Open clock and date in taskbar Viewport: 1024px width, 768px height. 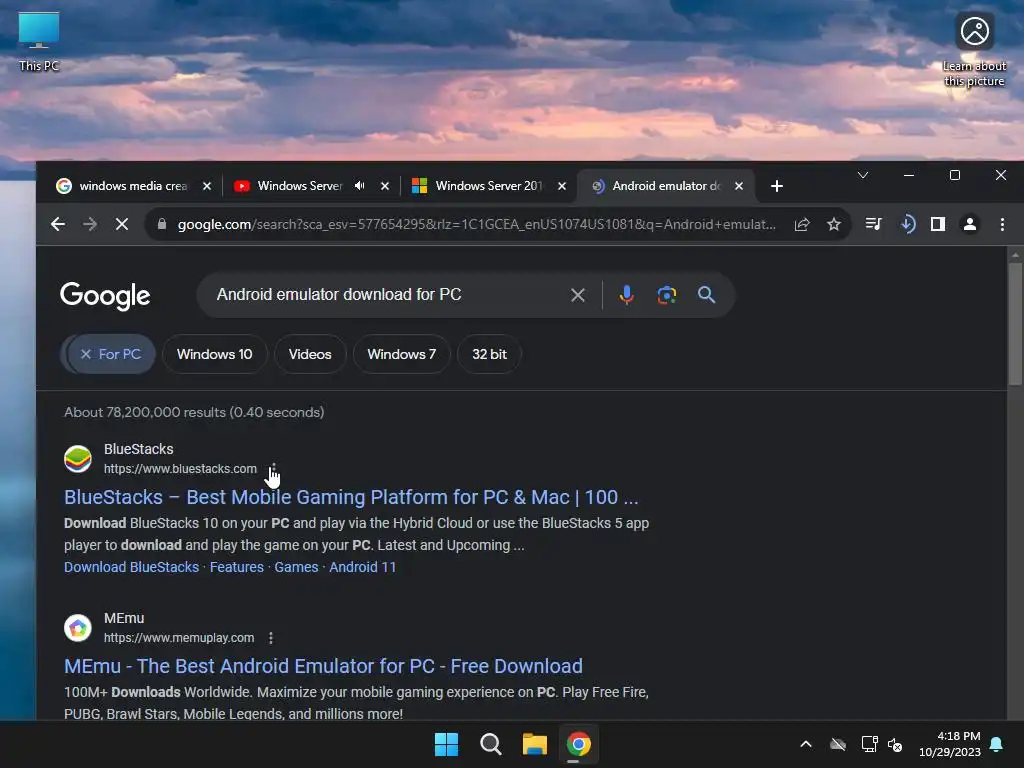[x=950, y=744]
